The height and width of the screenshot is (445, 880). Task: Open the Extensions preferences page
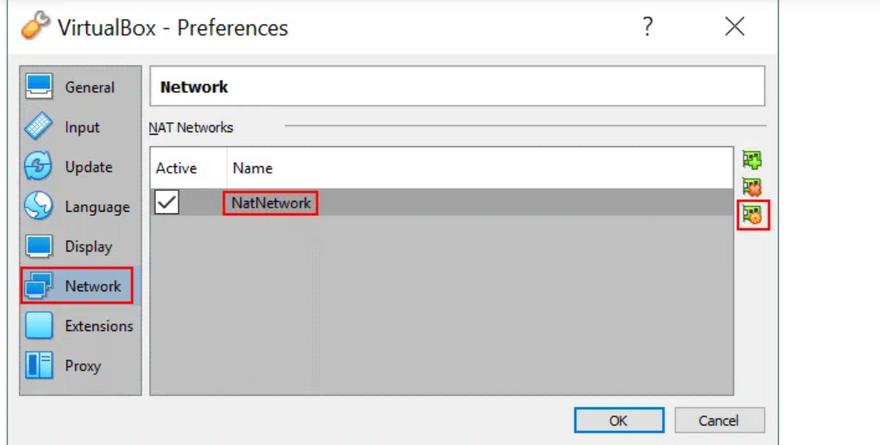98,326
